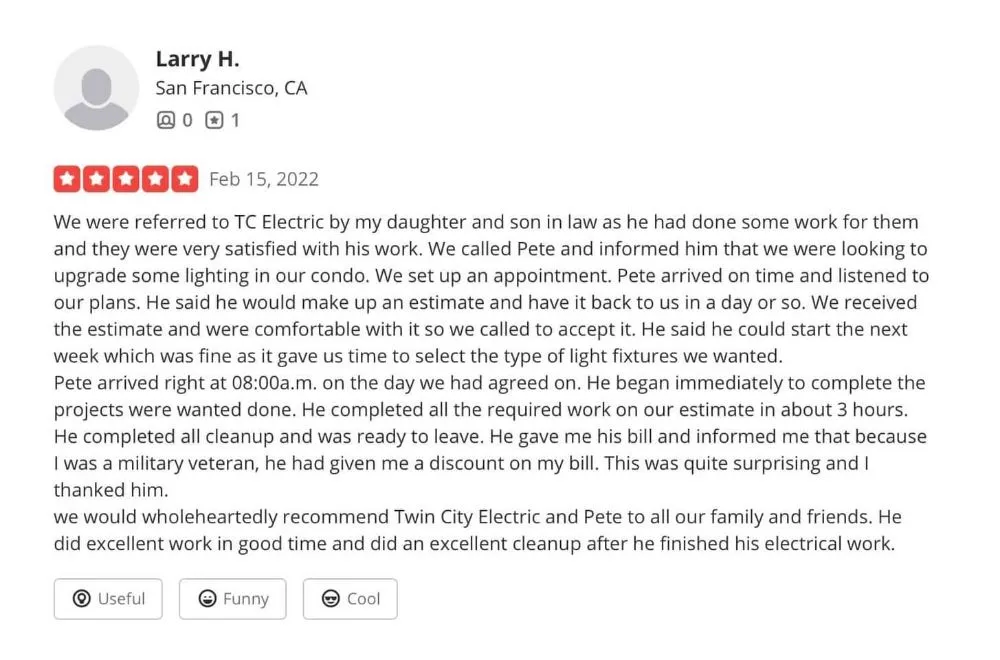Open the Larry H. reviewer name link

pyautogui.click(x=197, y=59)
